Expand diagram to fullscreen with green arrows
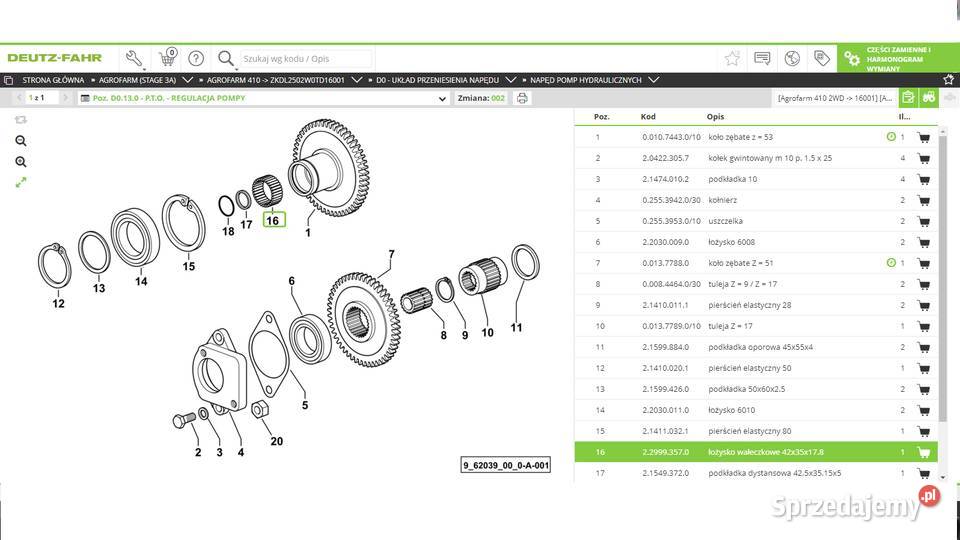 coord(21,182)
